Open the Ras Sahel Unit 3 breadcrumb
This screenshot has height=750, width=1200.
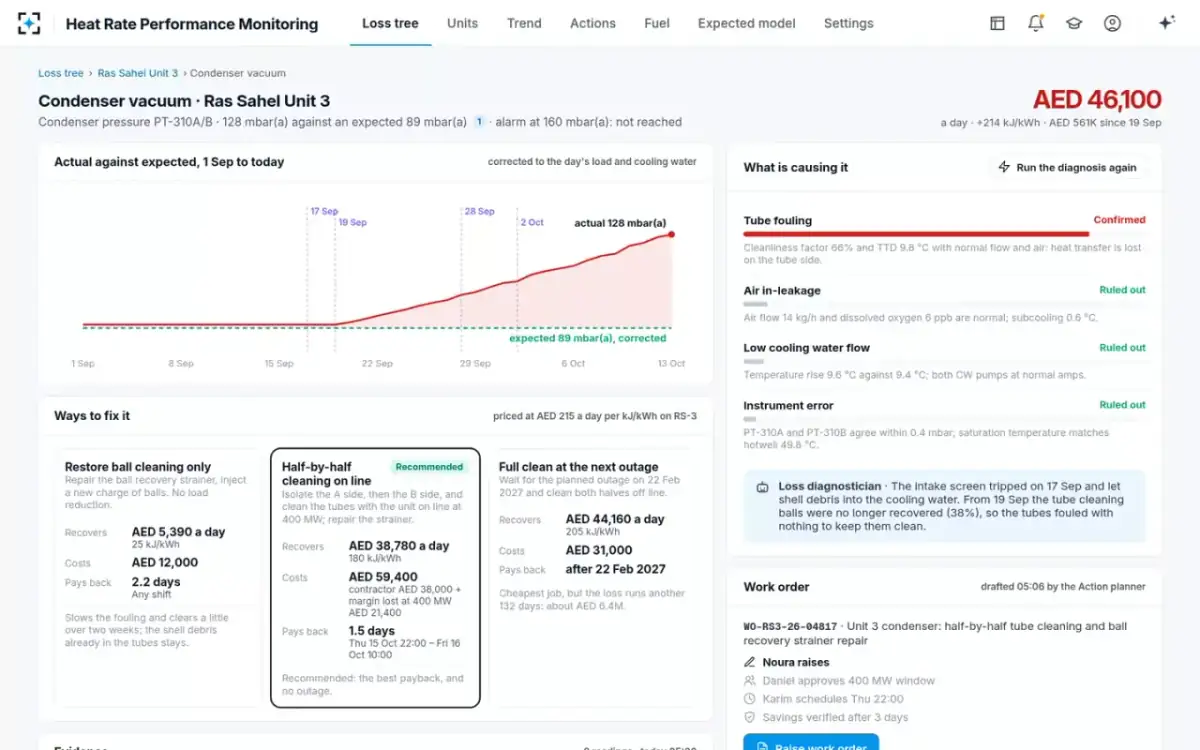(x=138, y=73)
